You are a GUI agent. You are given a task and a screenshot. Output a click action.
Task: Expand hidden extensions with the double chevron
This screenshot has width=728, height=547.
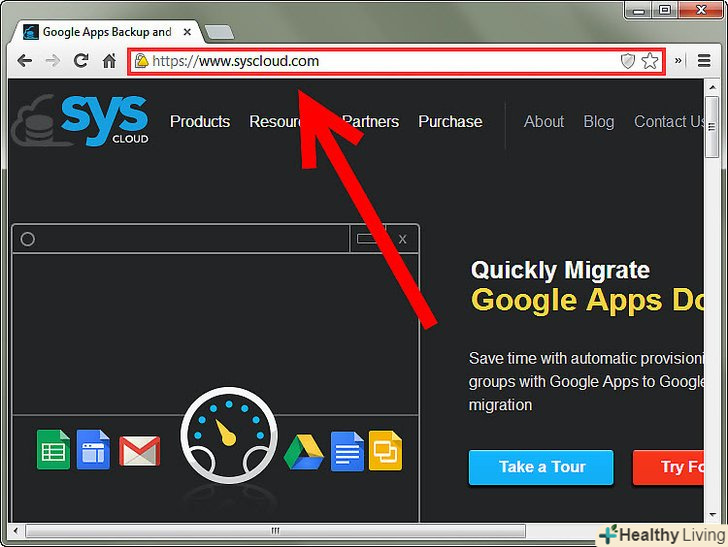tap(678, 61)
